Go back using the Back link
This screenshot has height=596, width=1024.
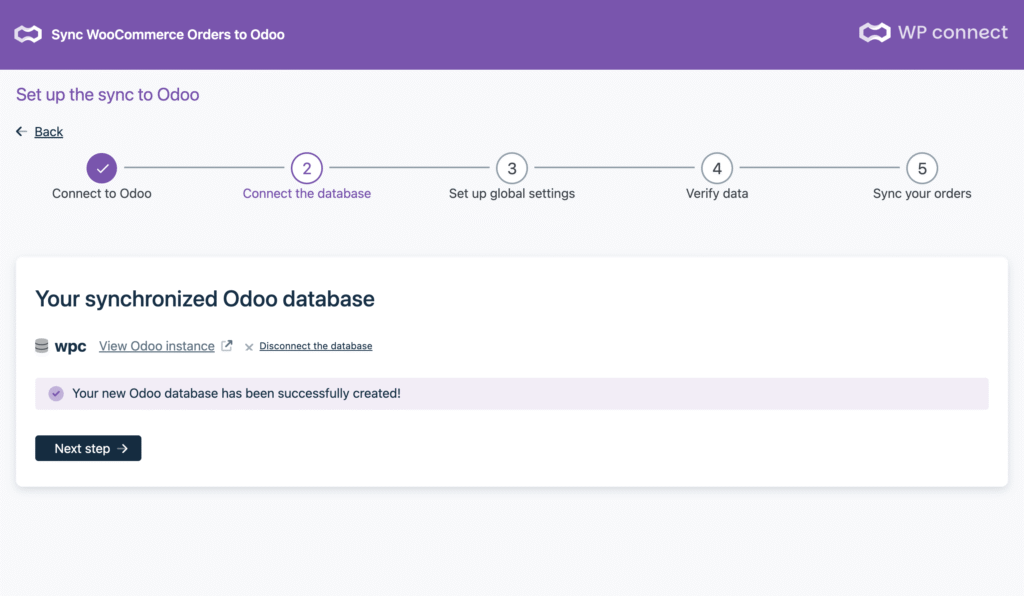tap(48, 132)
